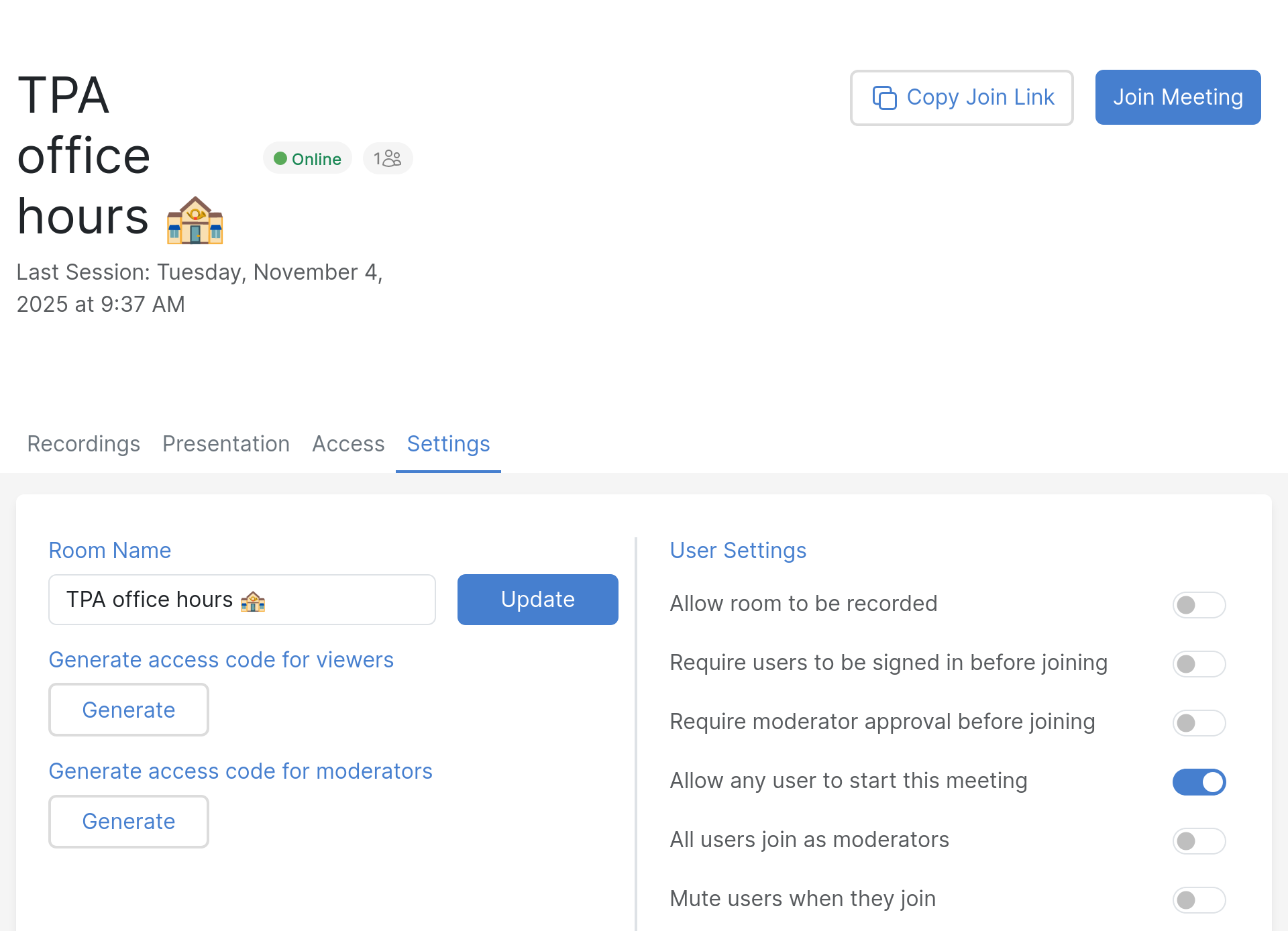Enable Mute users when they join

[1199, 900]
